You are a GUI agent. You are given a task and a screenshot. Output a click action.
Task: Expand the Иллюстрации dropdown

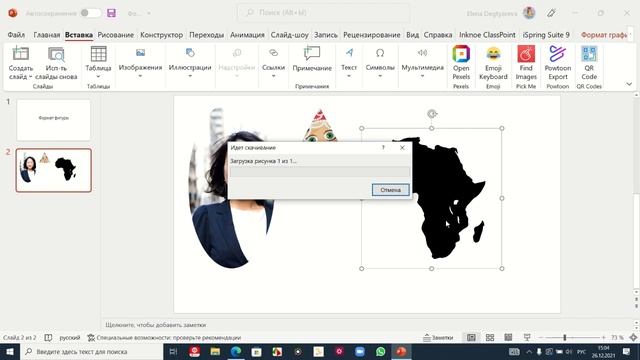(190, 76)
